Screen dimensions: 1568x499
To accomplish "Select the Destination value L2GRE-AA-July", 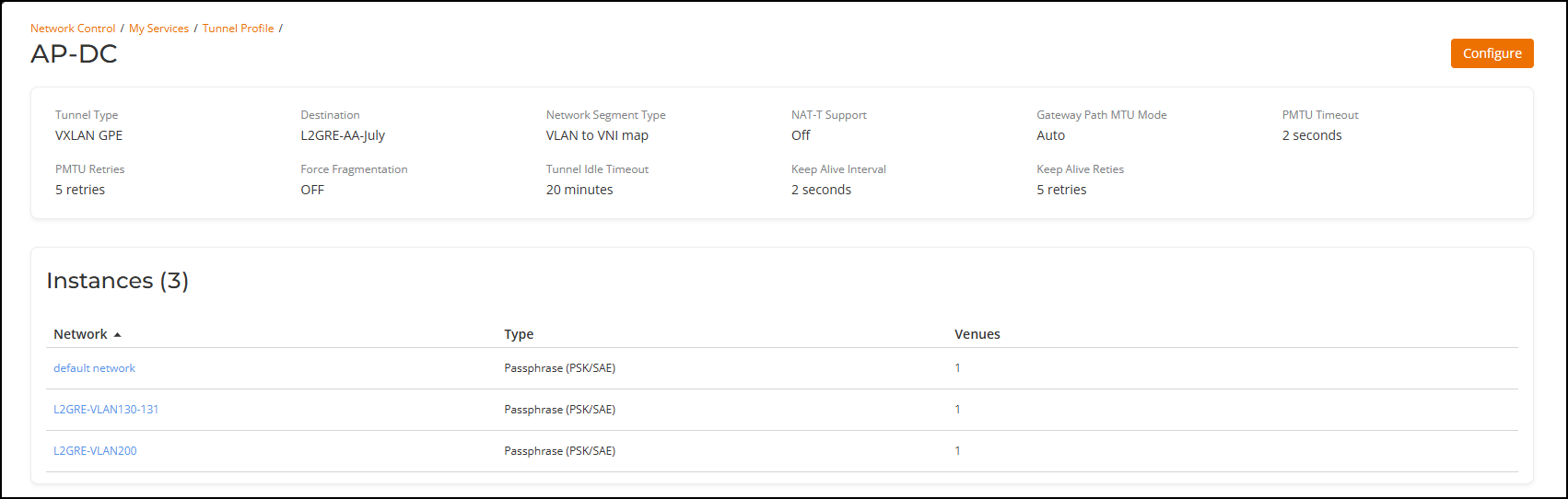I will click(343, 135).
